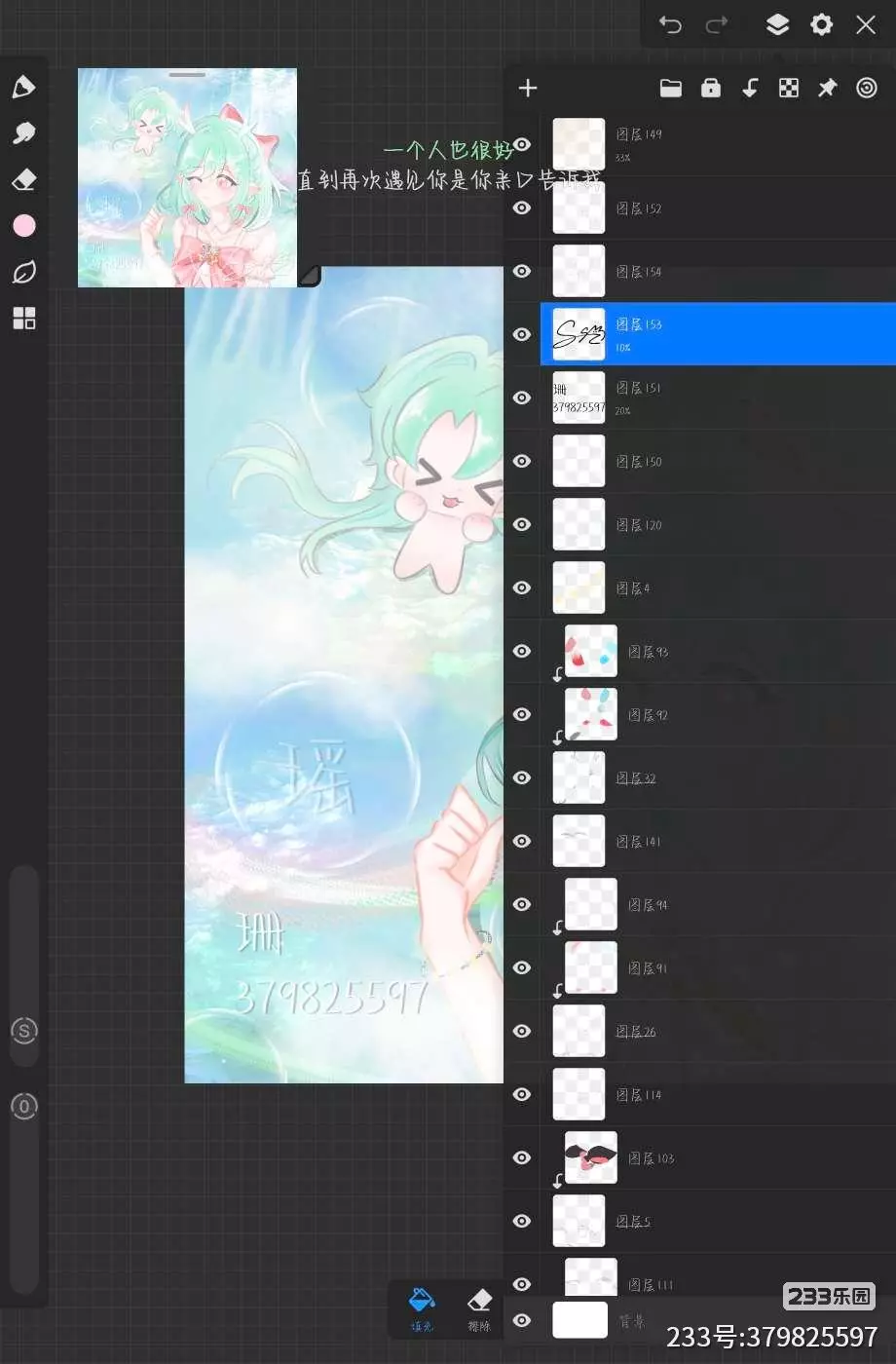Hide clipped layer 图层93

522,651
